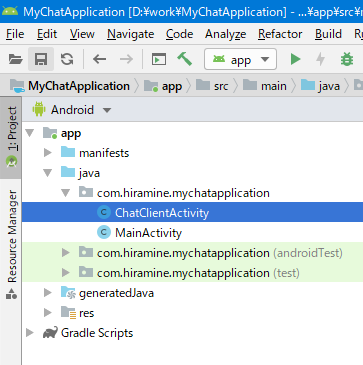Collapse the com.hiramine.mychatapplication main package
This screenshot has width=363, height=365.
66,193
